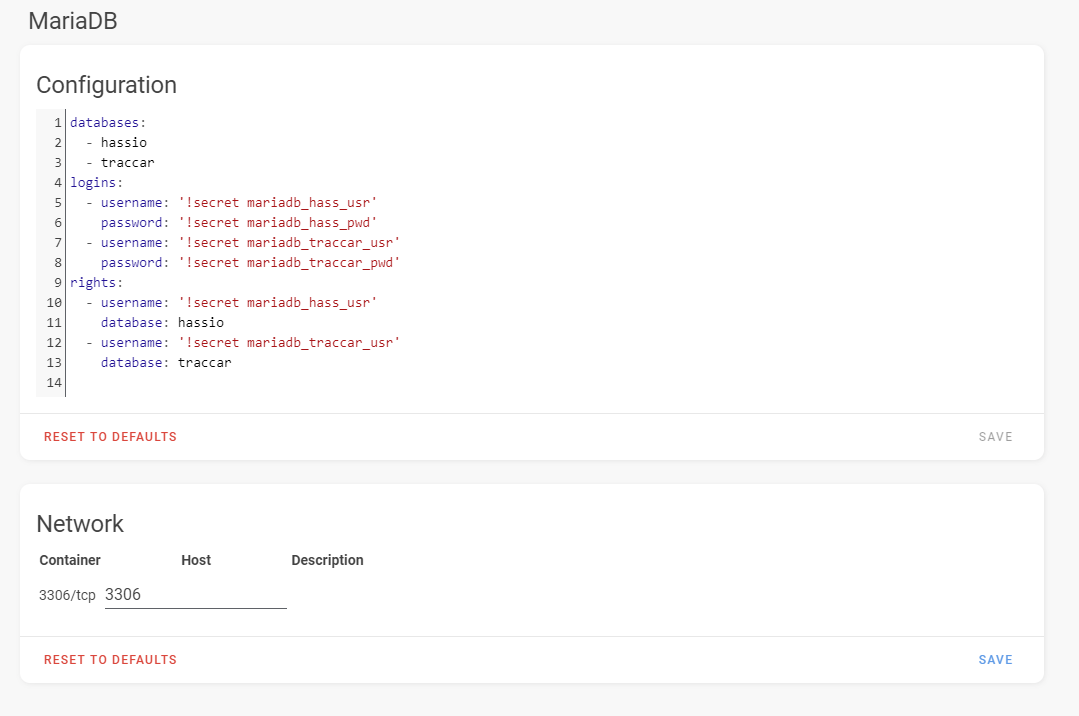Screen dimensions: 1079x716
Task: Click the MariaDB page title
Action: coord(74,21)
